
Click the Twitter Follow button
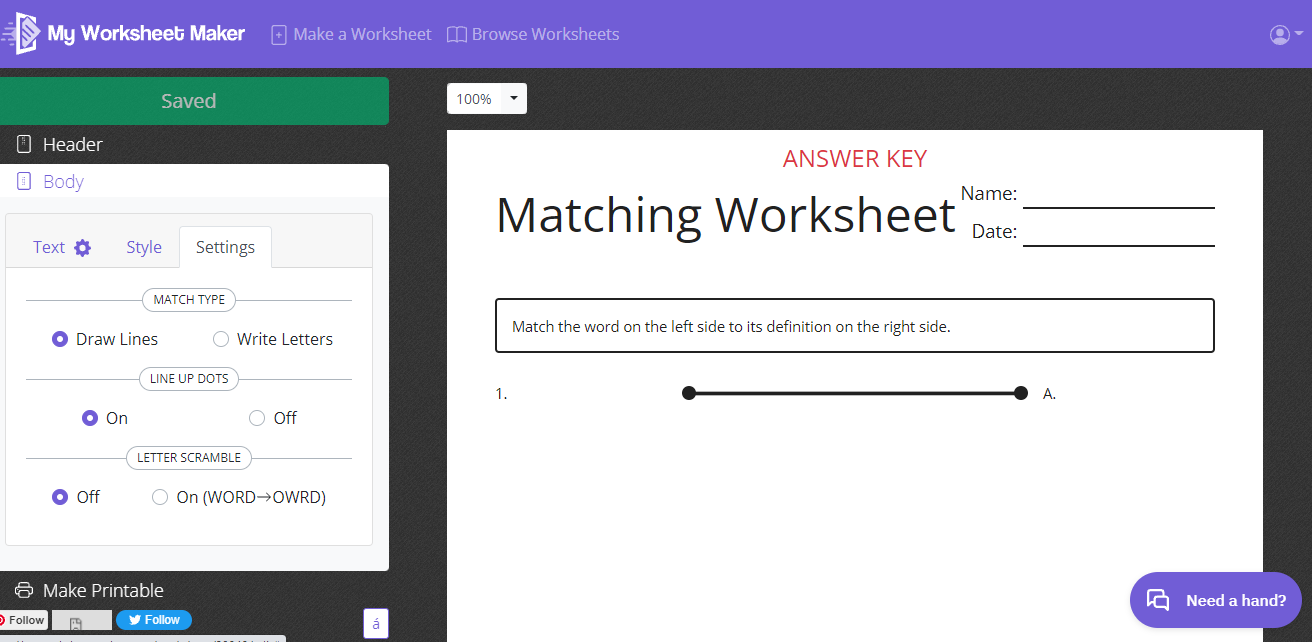tap(153, 619)
